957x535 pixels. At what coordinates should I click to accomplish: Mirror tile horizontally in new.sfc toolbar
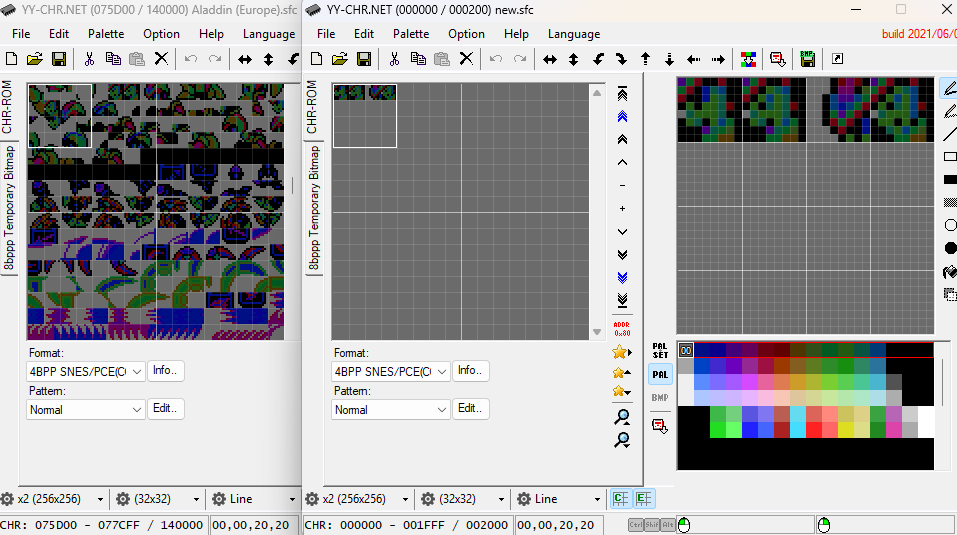pos(550,59)
